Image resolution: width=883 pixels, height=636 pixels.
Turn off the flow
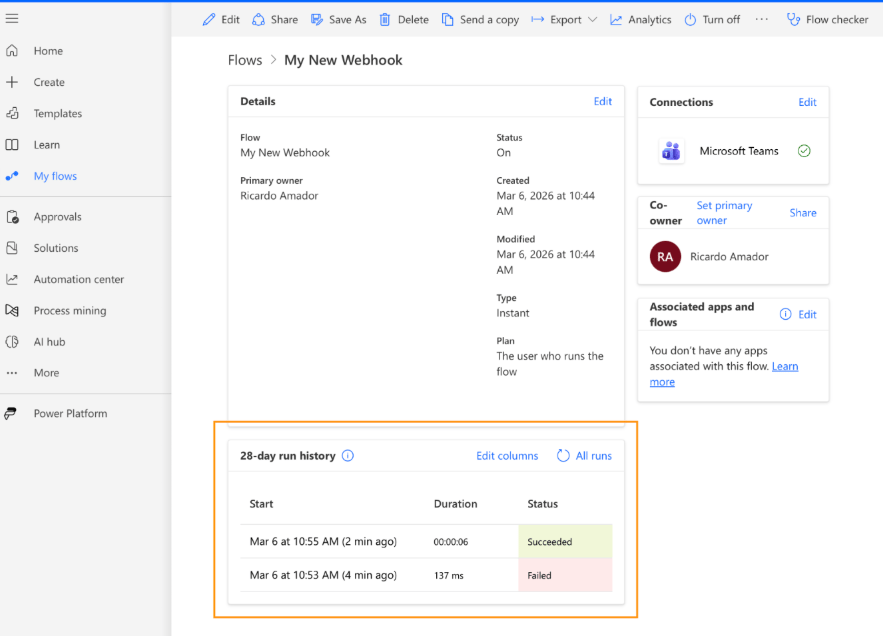tap(712, 19)
